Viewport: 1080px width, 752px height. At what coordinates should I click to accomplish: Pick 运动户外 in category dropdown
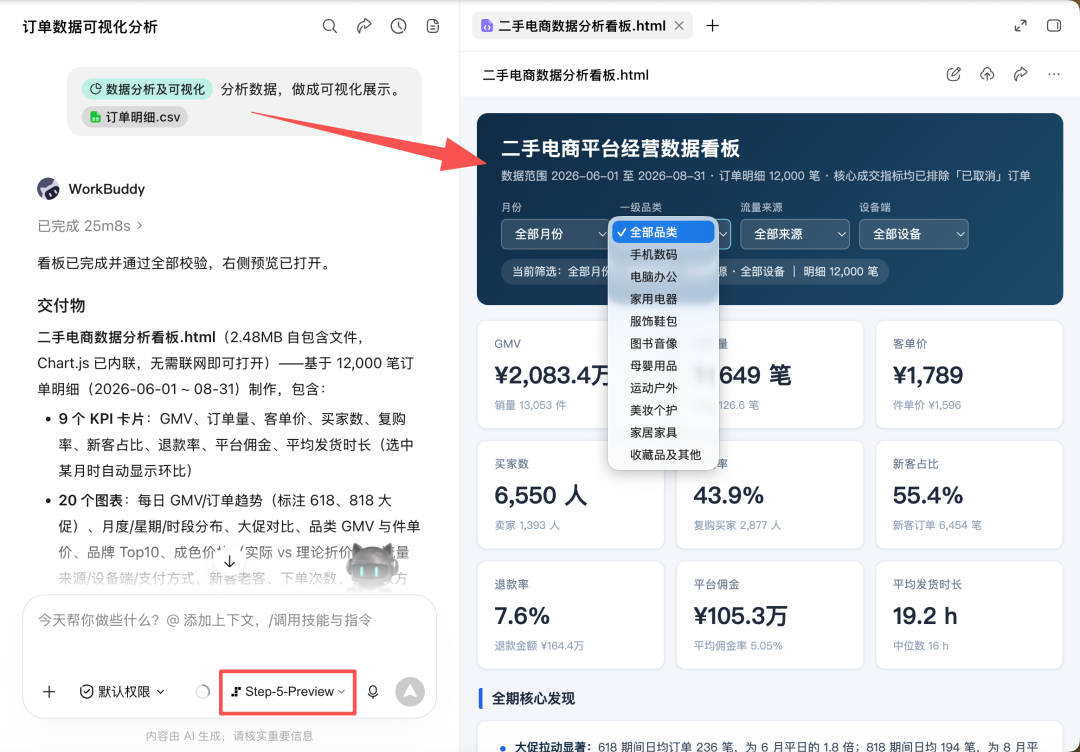click(663, 388)
